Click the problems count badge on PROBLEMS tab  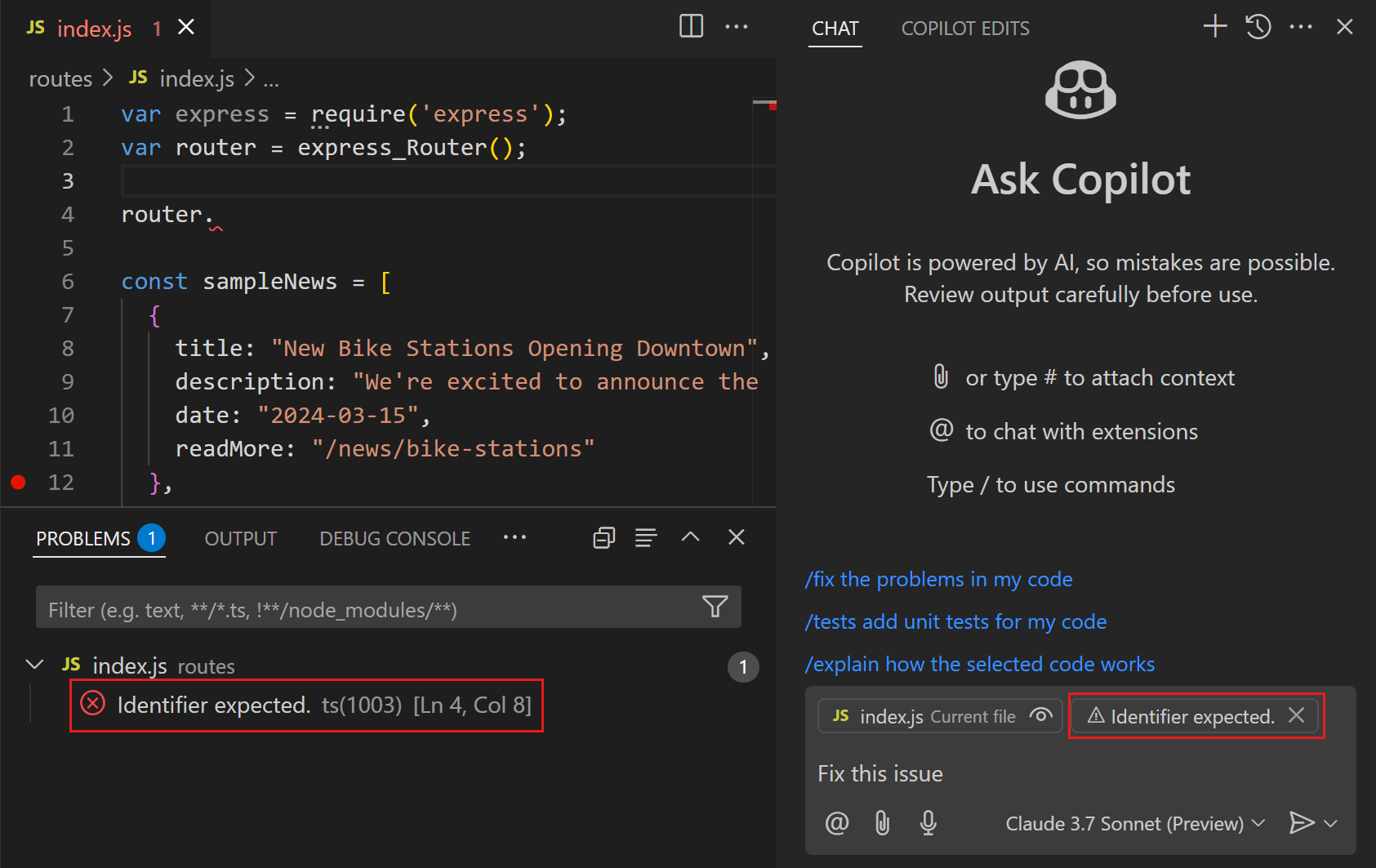[x=151, y=538]
